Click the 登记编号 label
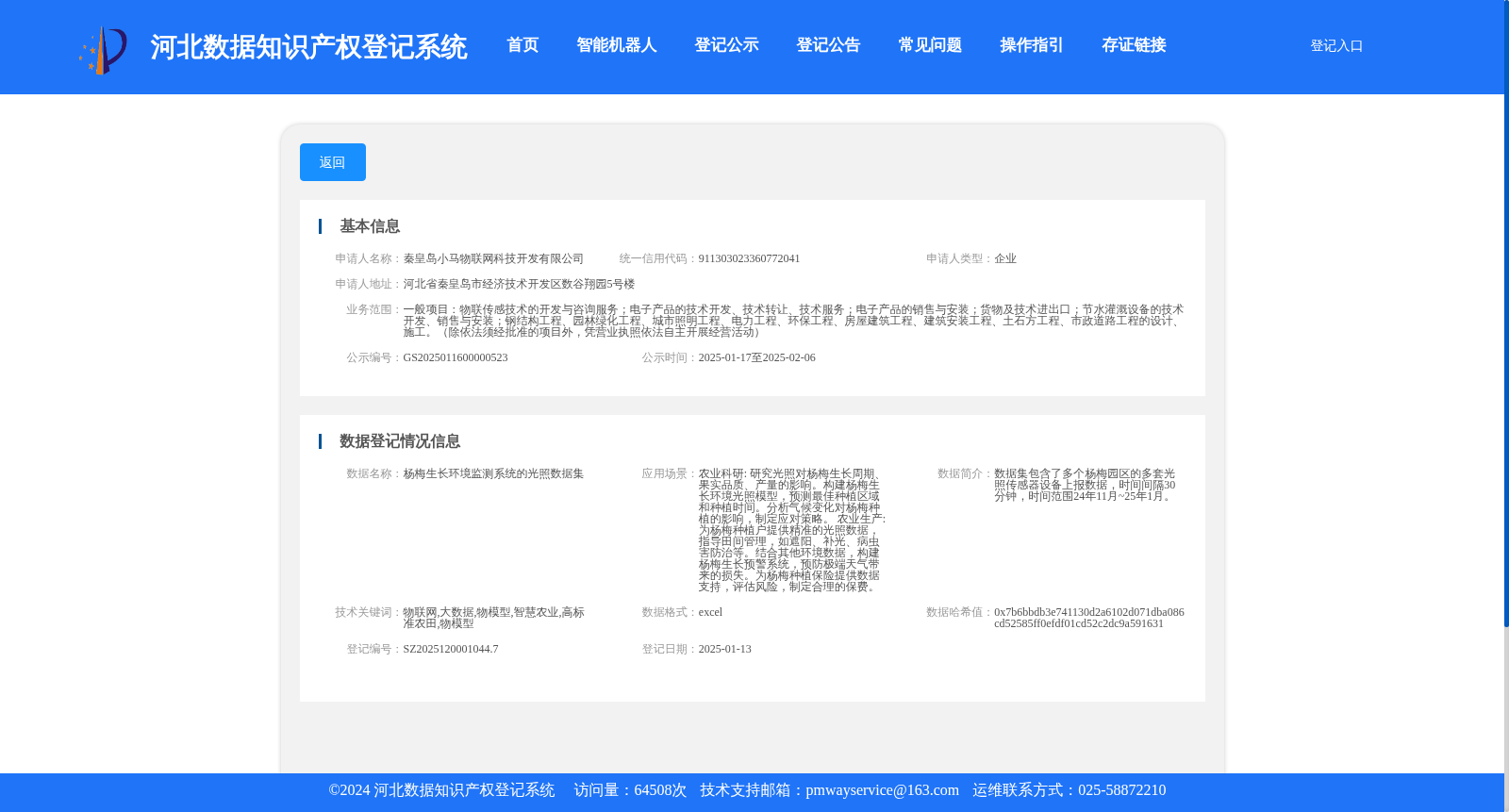The image size is (1509, 812). pyautogui.click(x=374, y=649)
